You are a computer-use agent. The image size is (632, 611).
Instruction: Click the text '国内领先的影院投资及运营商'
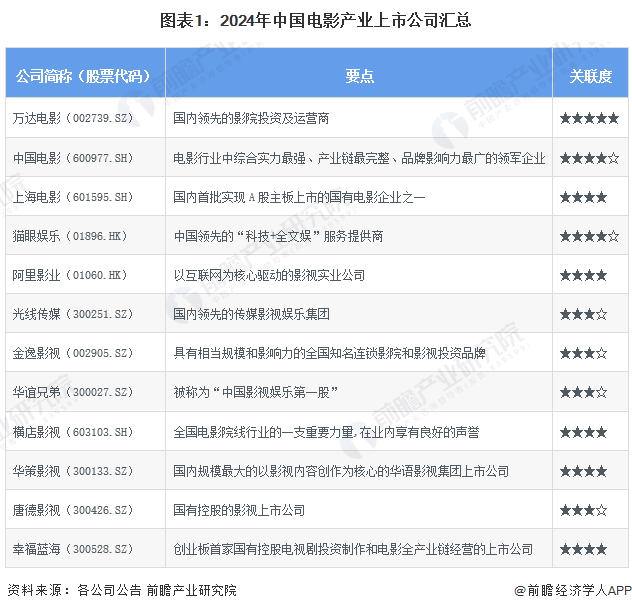[x=251, y=118]
